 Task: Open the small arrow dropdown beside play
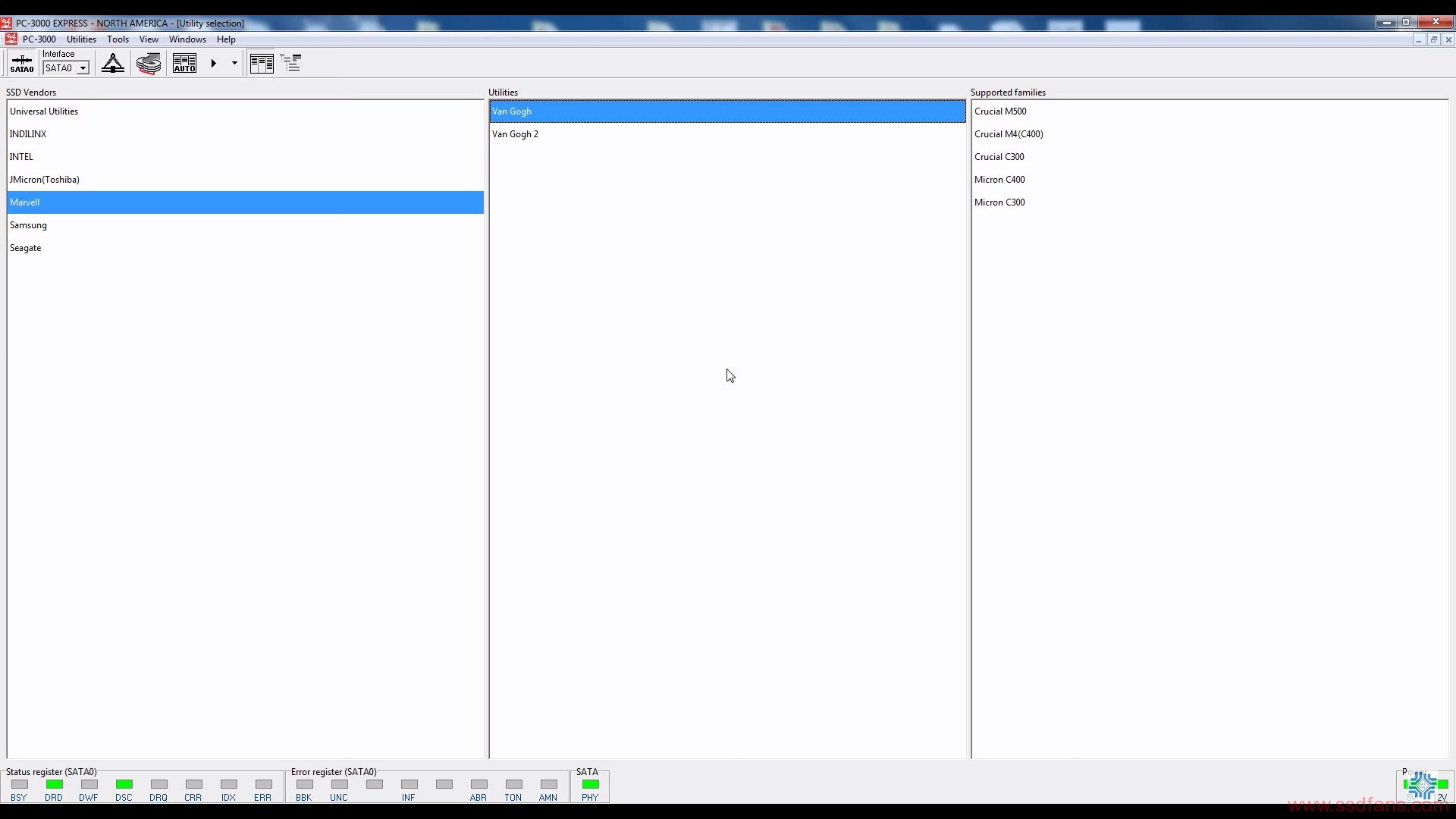tap(234, 64)
